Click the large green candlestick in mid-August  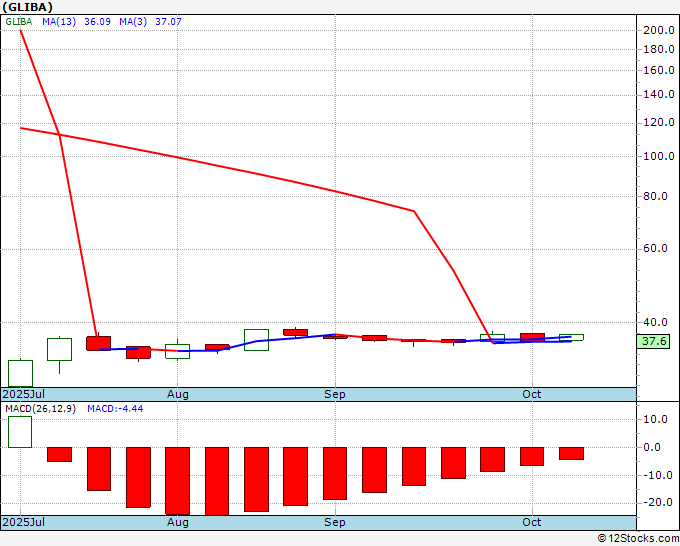tap(256, 340)
